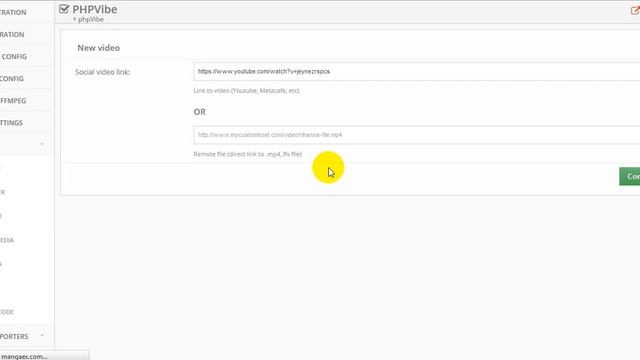The width and height of the screenshot is (640, 360).
Task: Open the sidebar item ending in TRATION
Action: pos(13,12)
